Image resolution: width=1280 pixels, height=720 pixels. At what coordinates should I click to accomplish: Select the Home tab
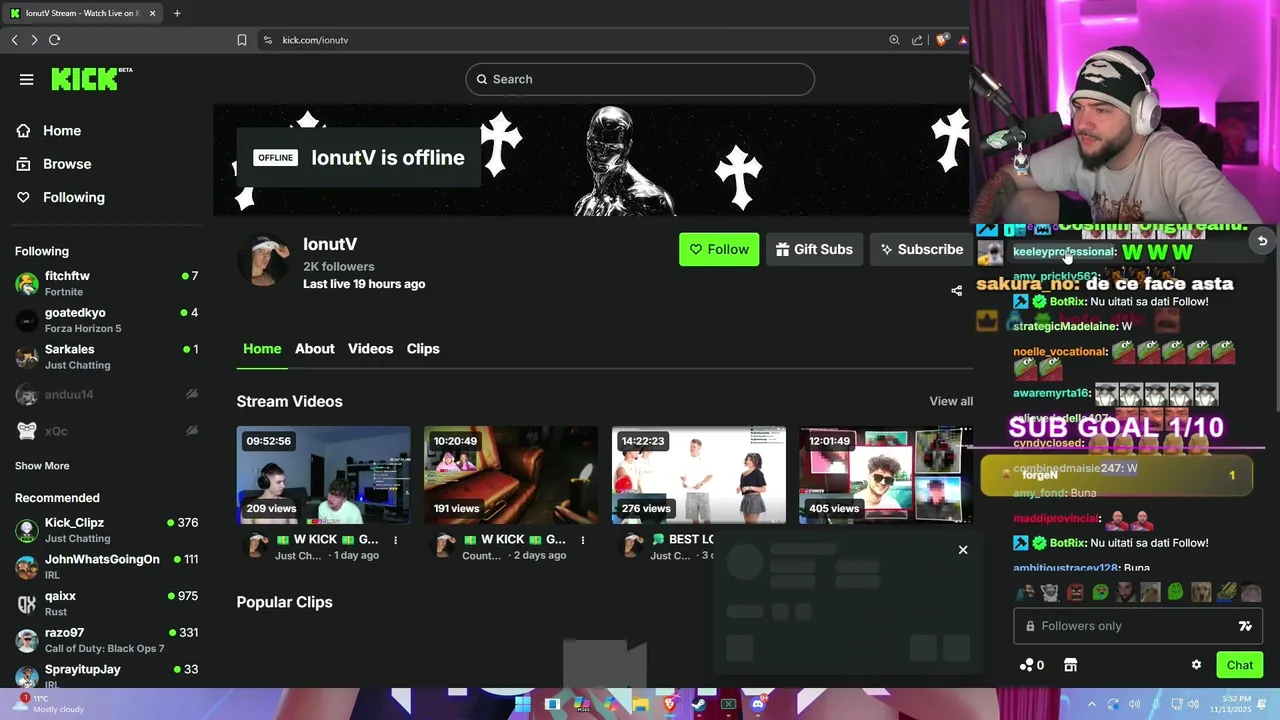click(262, 349)
